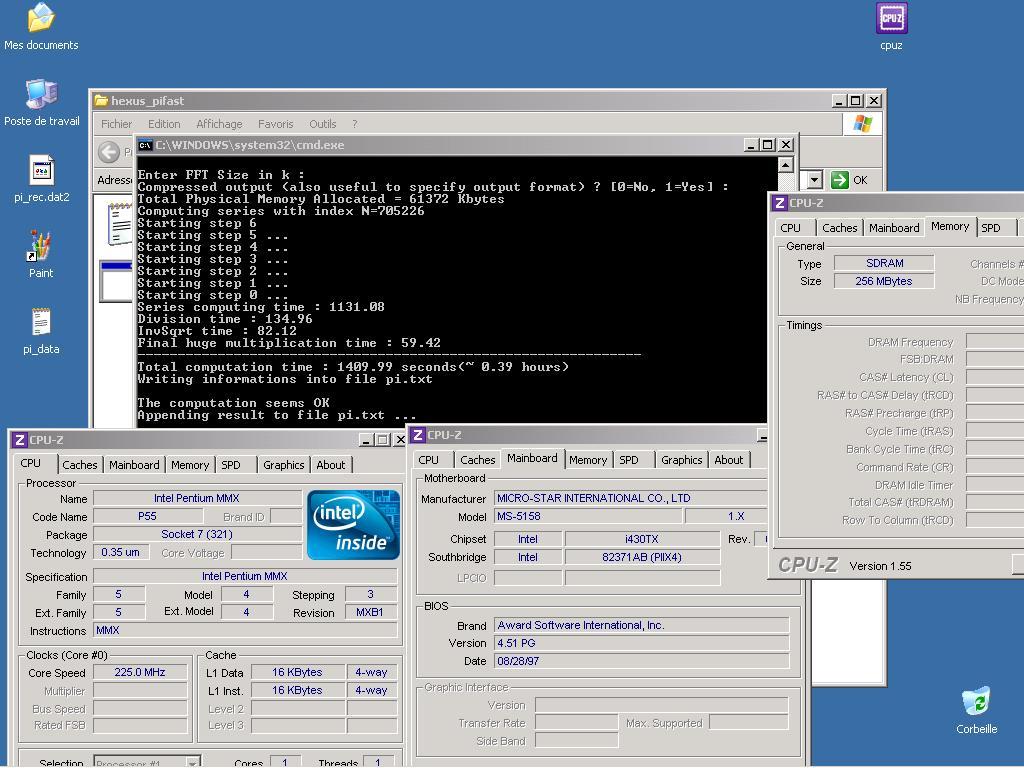Image resolution: width=1024 pixels, height=768 pixels.
Task: Select Caches tab in Memory window
Action: 839,228
